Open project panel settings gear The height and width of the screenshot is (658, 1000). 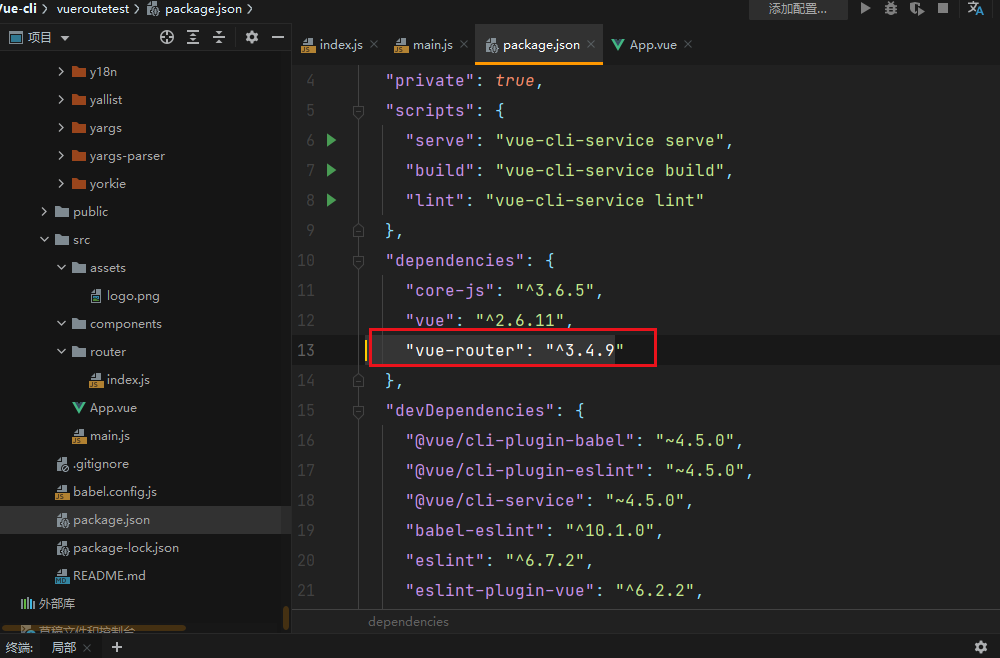pyautogui.click(x=252, y=38)
